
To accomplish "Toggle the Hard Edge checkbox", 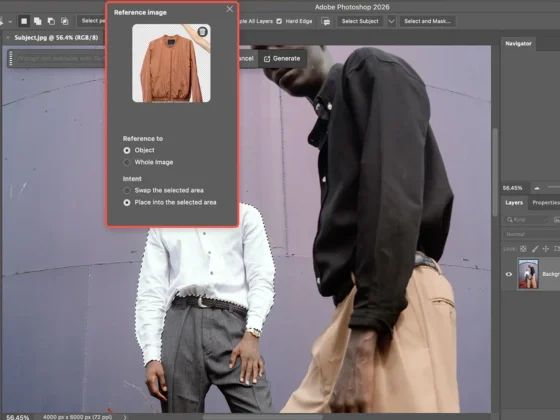I will [x=279, y=21].
